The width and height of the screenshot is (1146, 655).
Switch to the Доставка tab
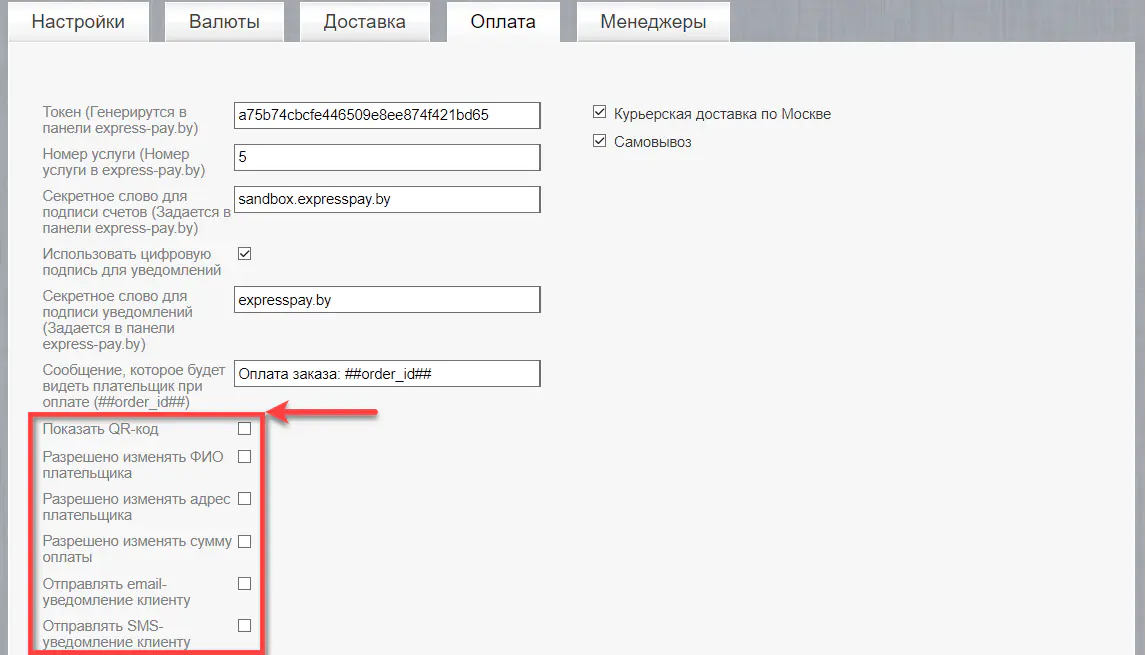(x=364, y=20)
